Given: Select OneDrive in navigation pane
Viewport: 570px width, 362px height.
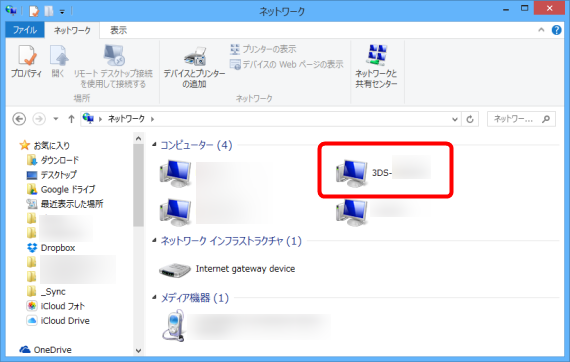Looking at the screenshot, I should (45, 350).
